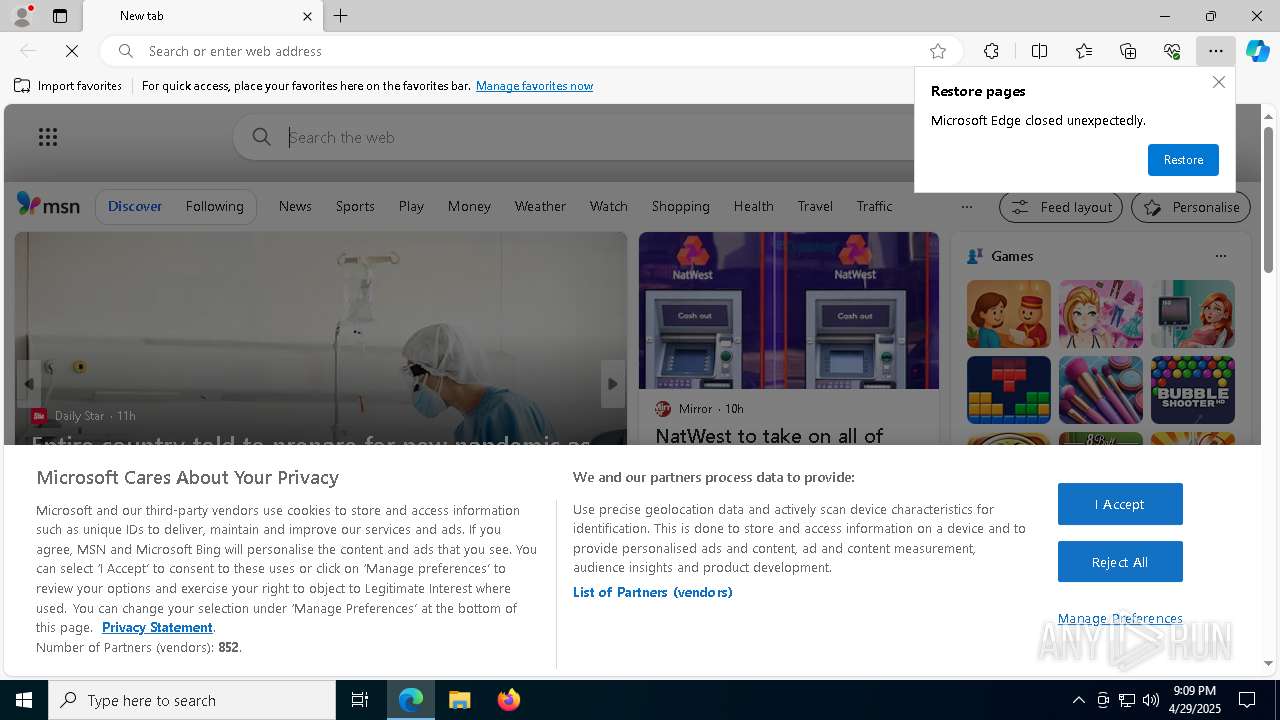Viewport: 1280px width, 720px height.
Task: Open more options in Games card
Action: coord(1220,256)
